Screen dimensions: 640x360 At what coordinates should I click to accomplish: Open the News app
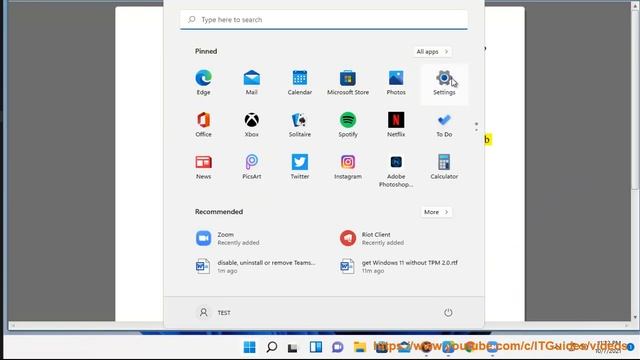[x=203, y=167]
